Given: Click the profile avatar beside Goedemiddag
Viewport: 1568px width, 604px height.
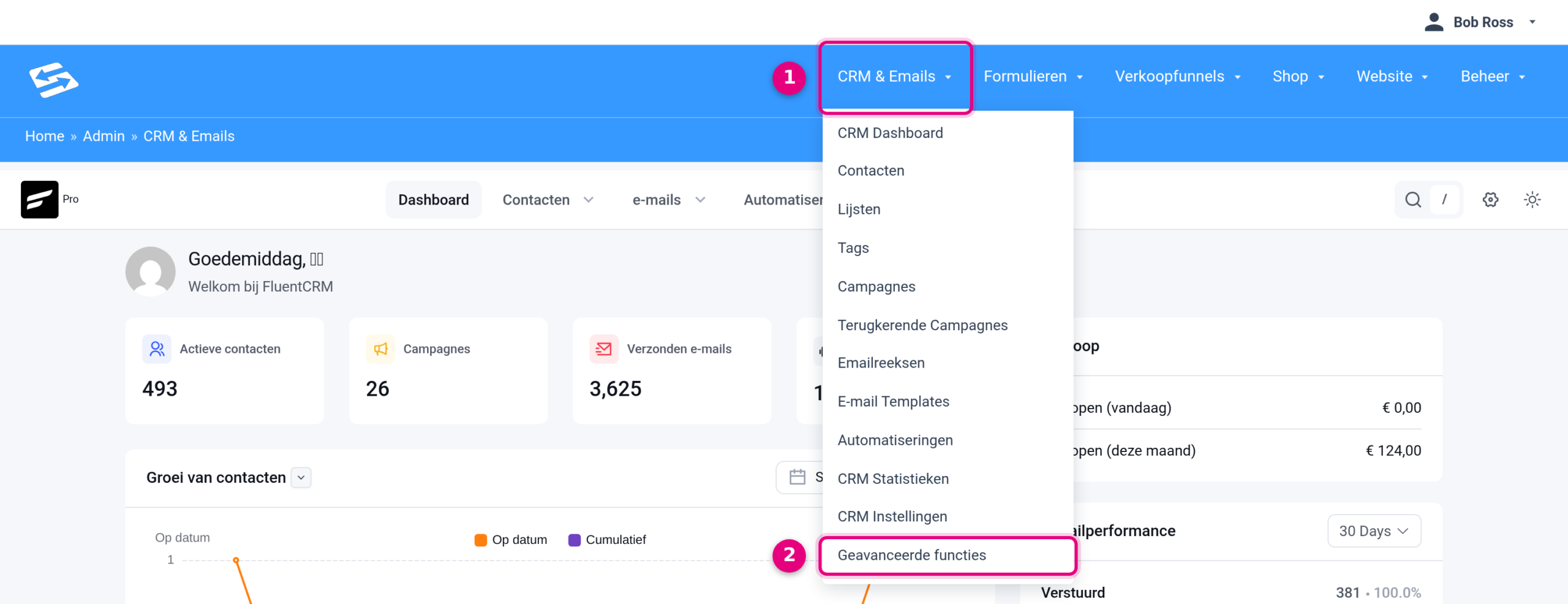Looking at the screenshot, I should click(151, 271).
